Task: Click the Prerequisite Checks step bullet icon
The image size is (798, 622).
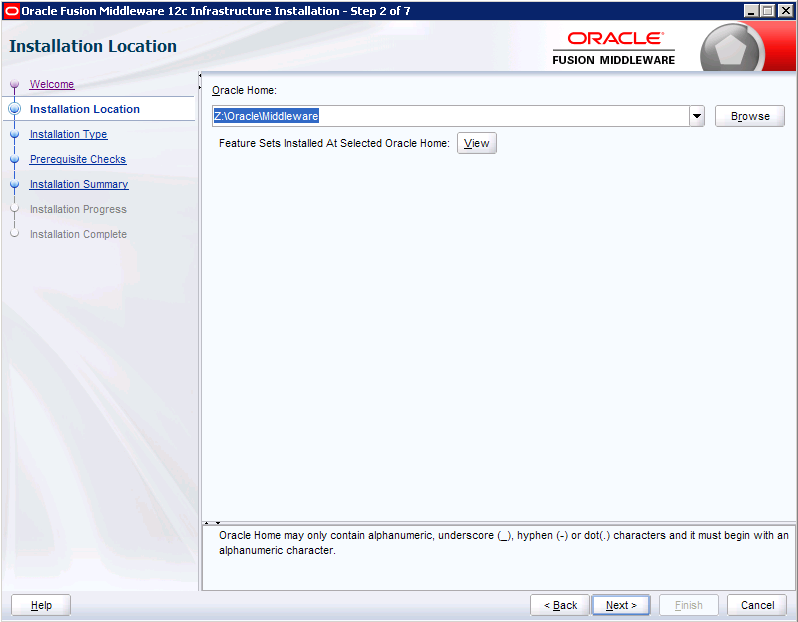Action: 15,159
